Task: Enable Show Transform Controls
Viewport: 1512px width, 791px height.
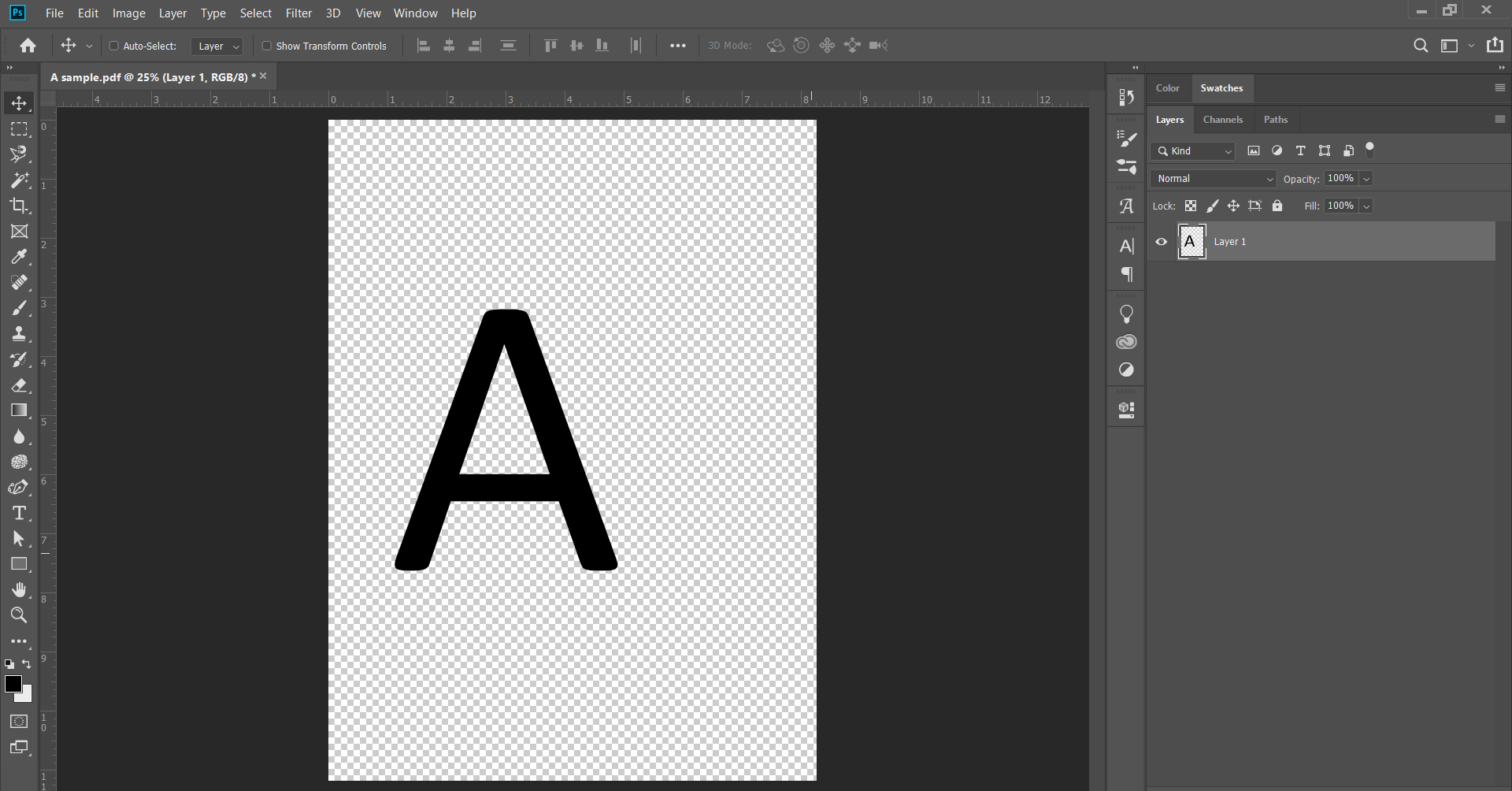Action: tap(268, 46)
